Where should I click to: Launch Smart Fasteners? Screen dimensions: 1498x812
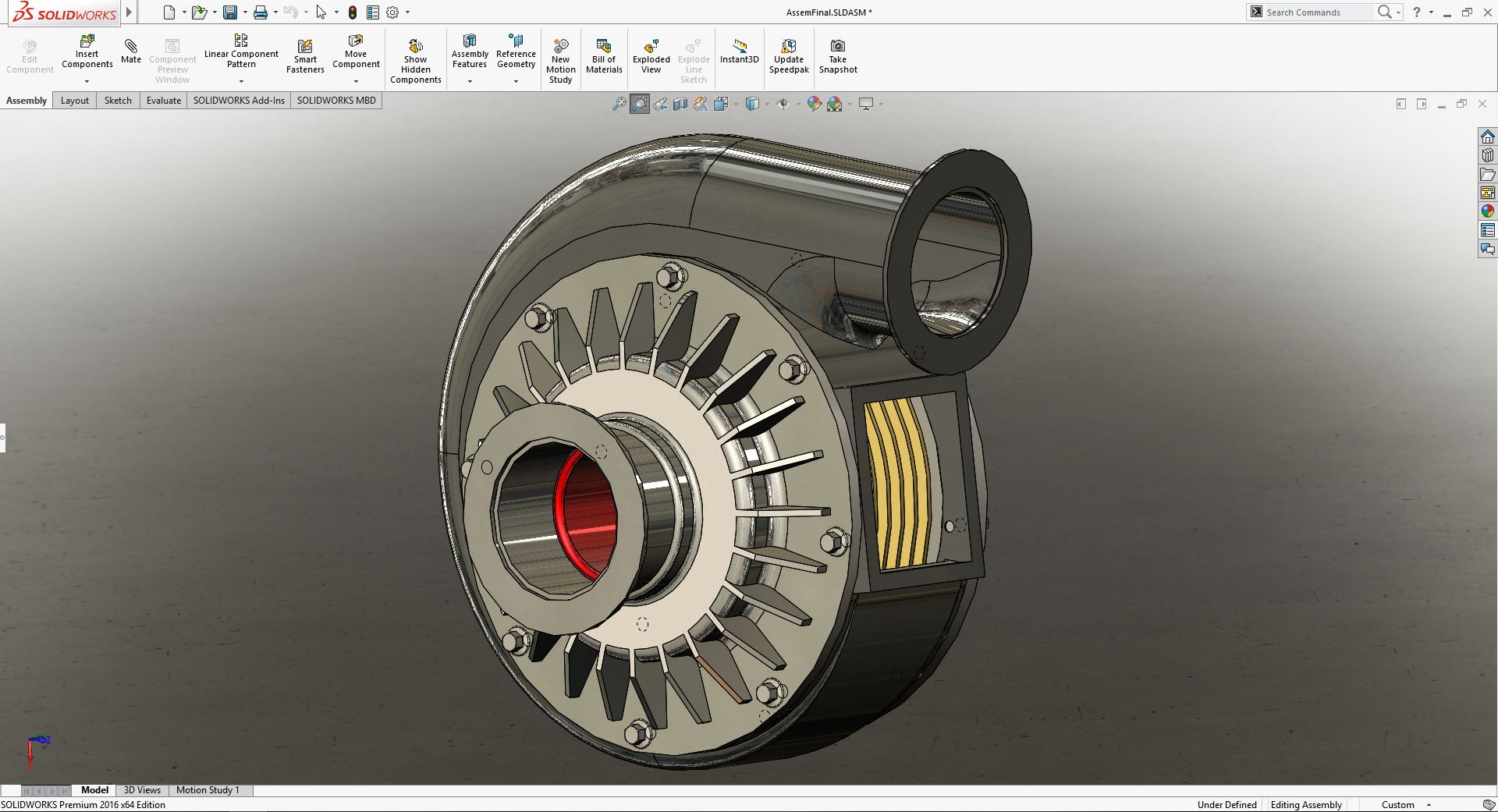pos(305,57)
